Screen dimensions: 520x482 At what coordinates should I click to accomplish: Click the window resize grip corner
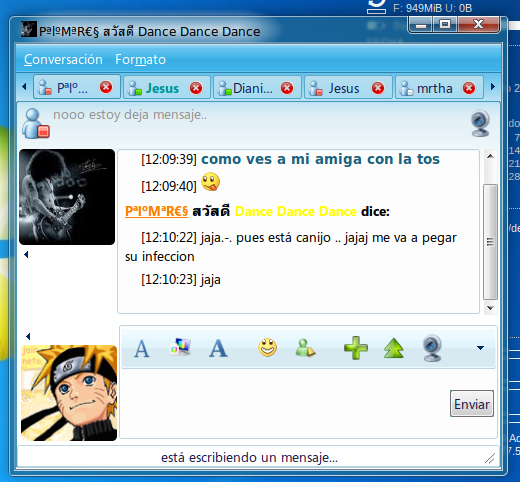(490, 458)
